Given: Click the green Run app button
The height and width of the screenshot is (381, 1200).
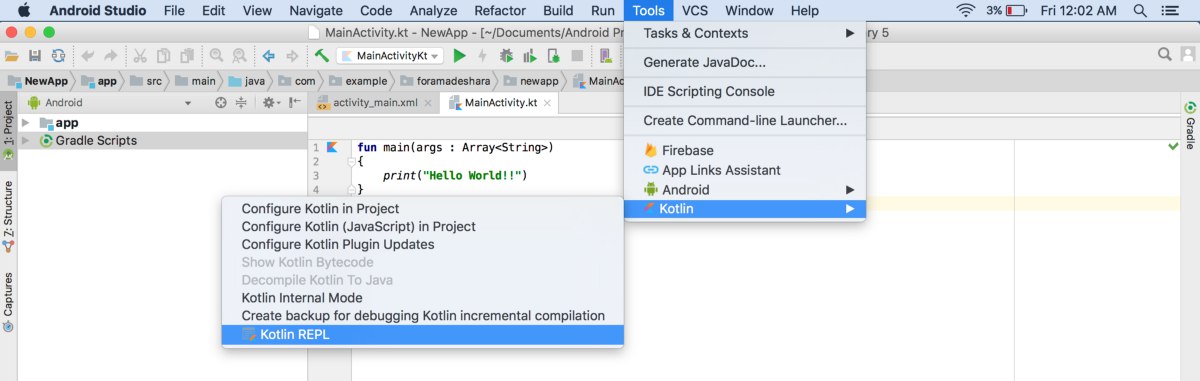Looking at the screenshot, I should [x=459, y=55].
